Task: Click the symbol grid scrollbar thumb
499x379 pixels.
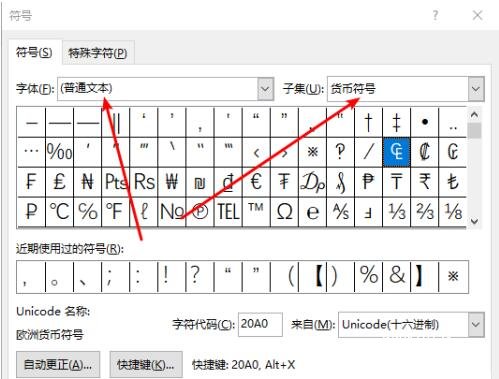Action: 474,131
